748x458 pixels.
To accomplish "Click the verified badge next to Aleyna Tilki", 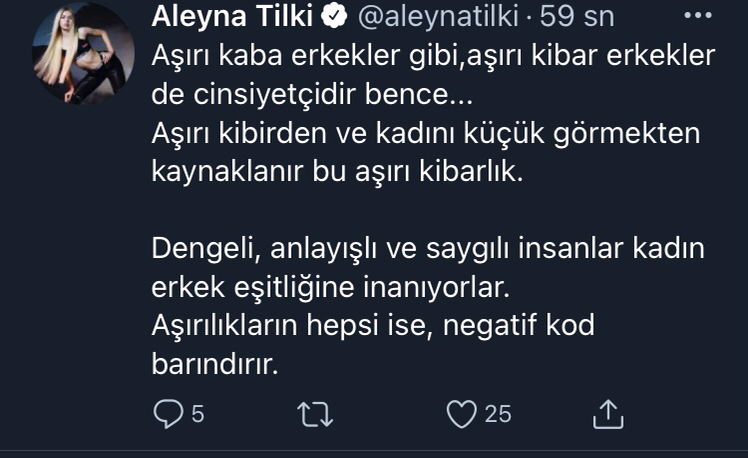I will [333, 16].
